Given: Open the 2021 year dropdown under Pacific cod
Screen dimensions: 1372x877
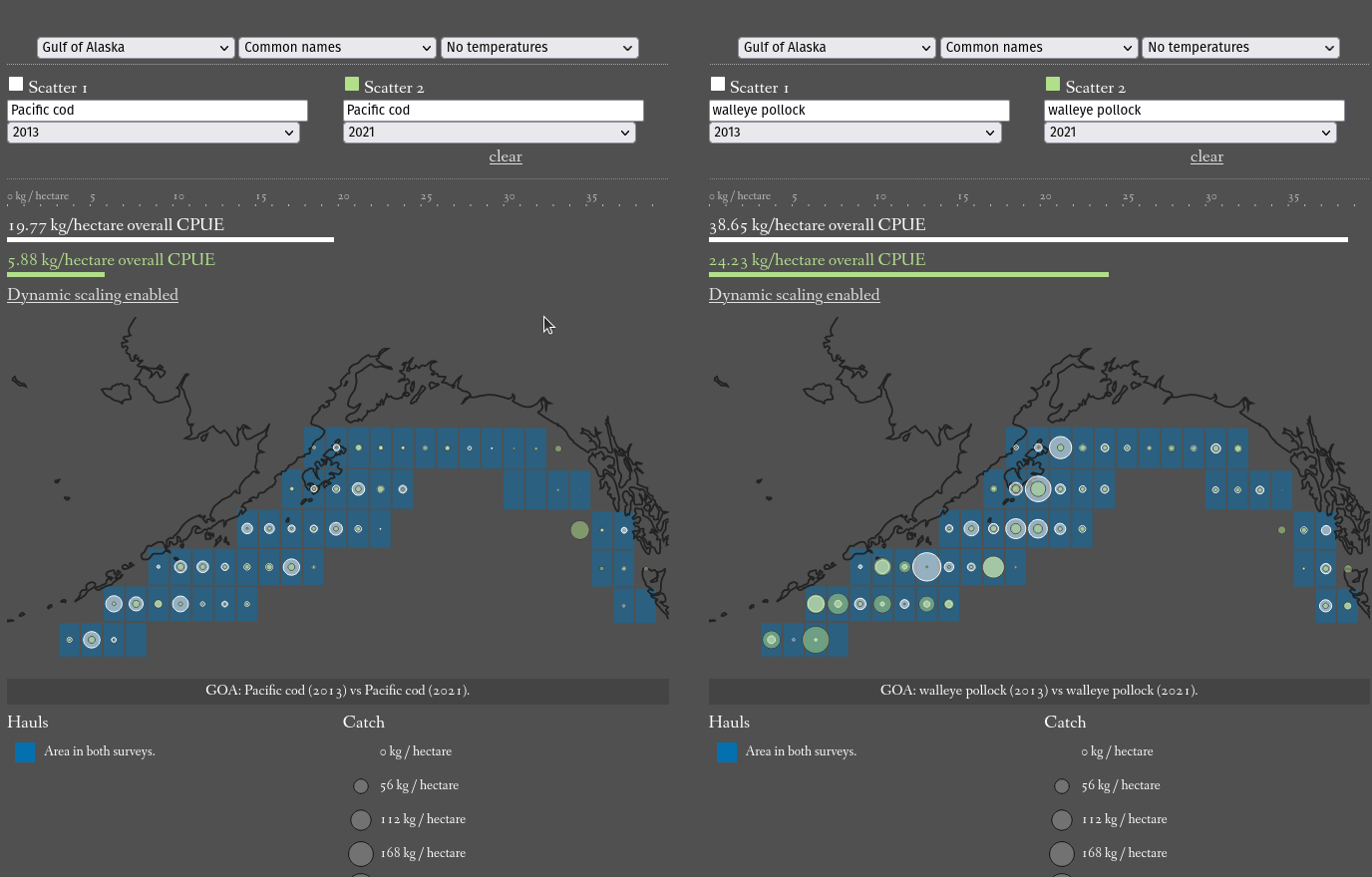Looking at the screenshot, I should (490, 133).
